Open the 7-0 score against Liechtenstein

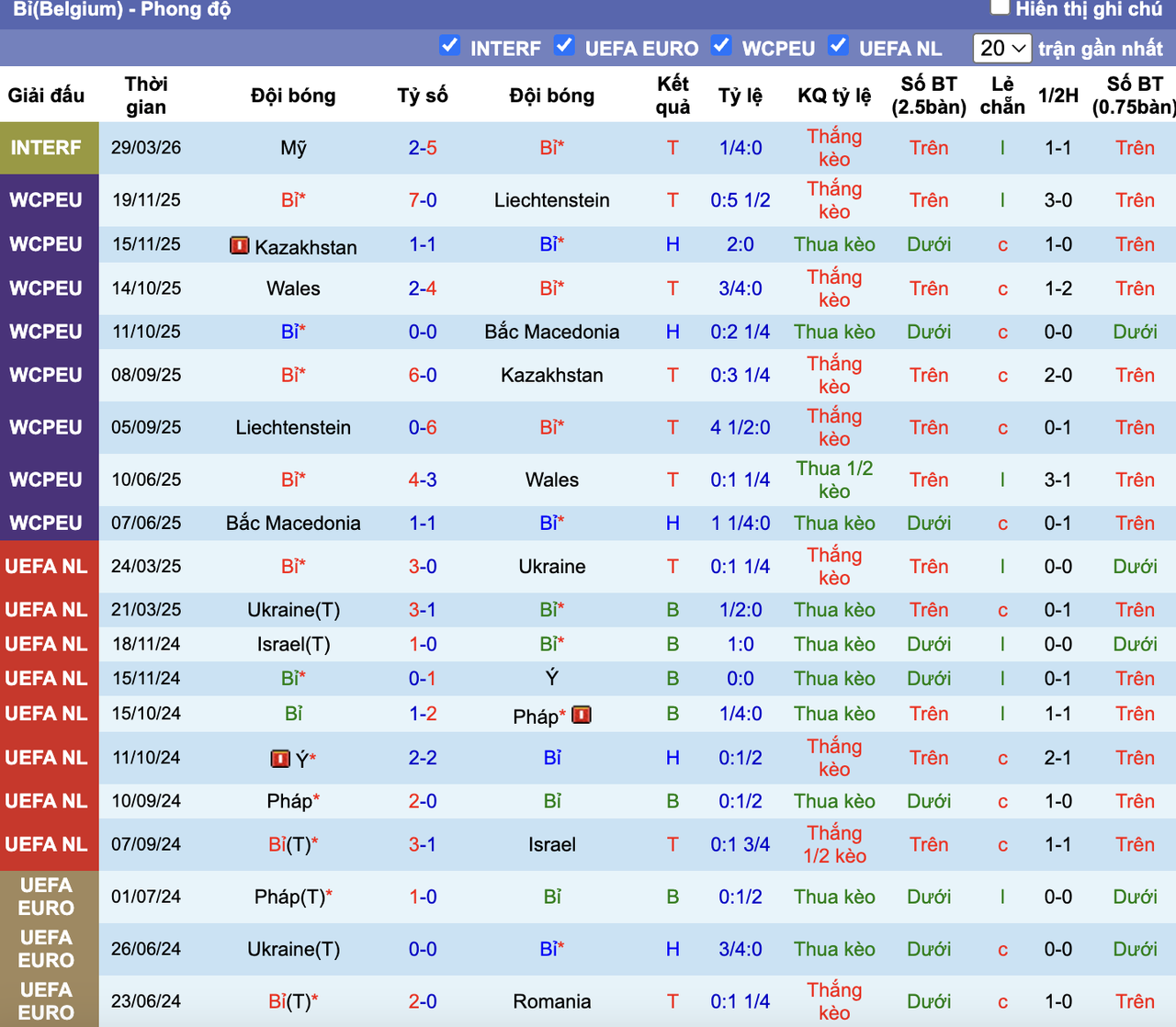(423, 200)
